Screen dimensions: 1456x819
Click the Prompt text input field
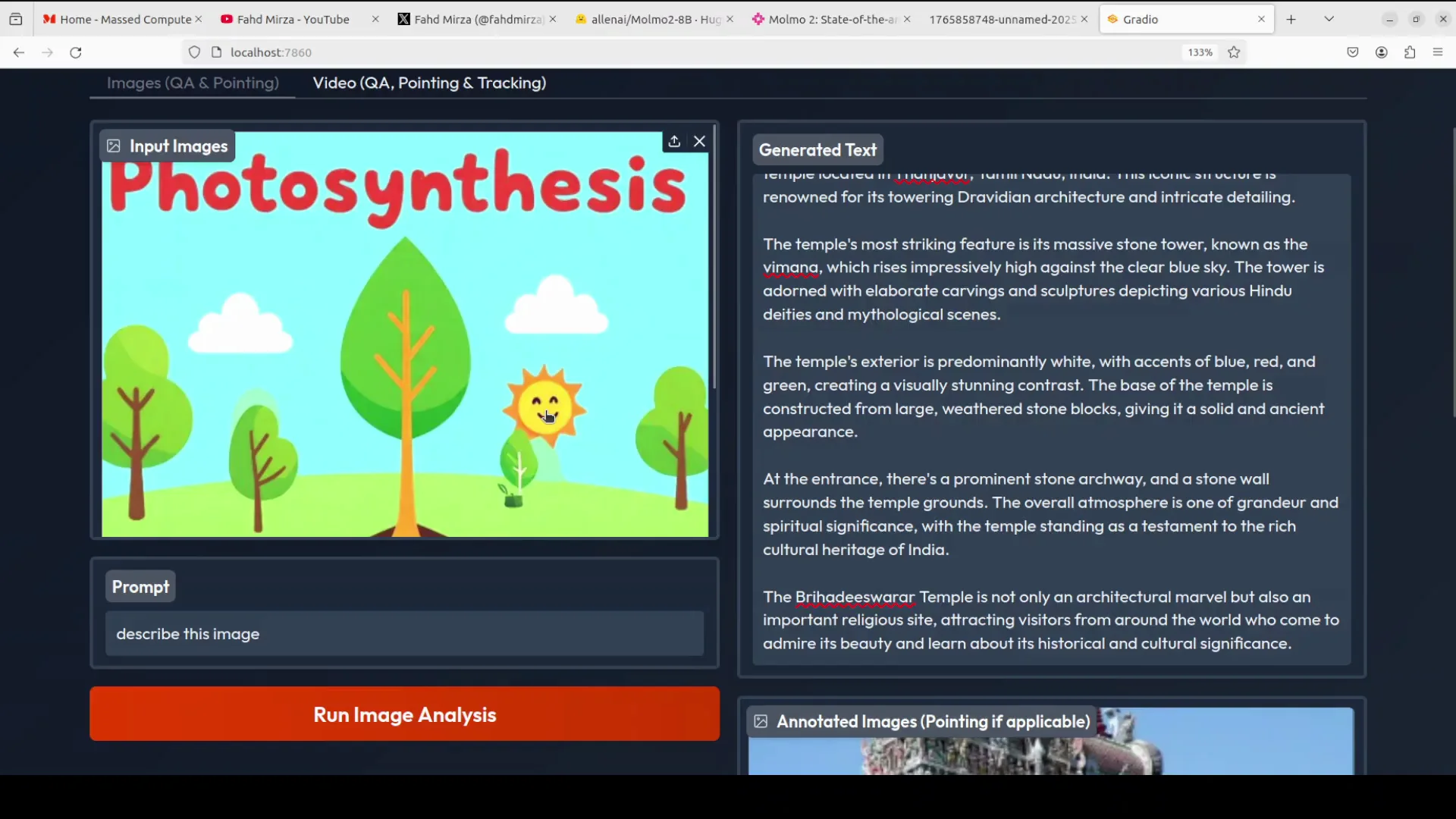coord(404,634)
